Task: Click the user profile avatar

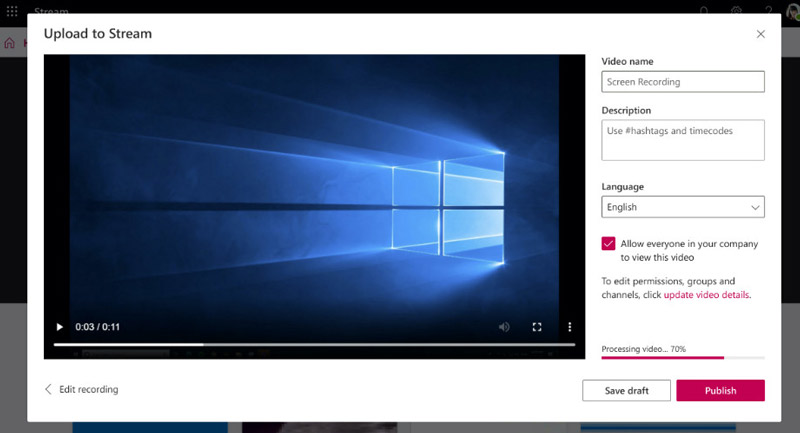Action: click(x=793, y=11)
